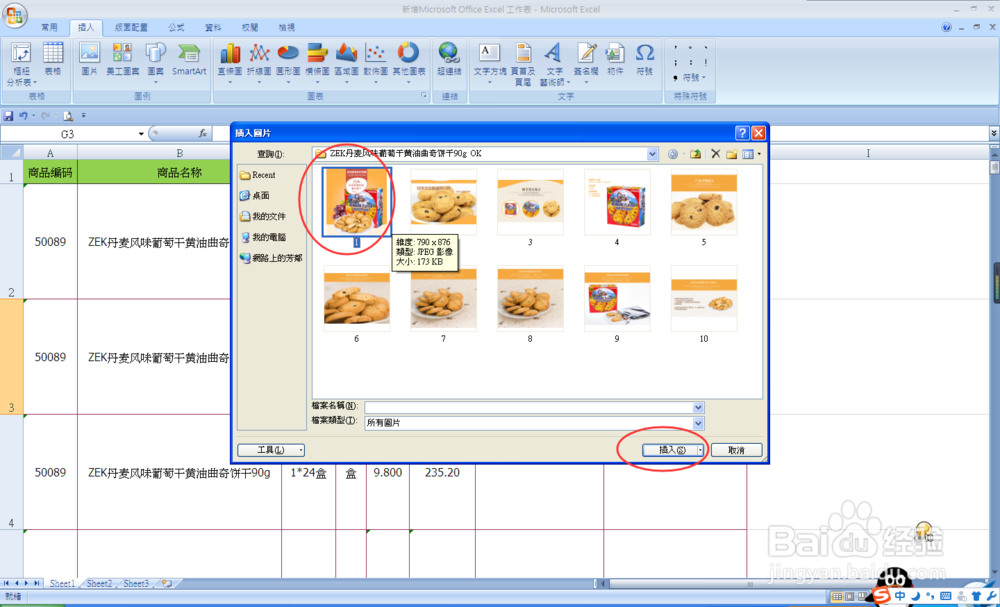The image size is (1000, 607).
Task: Open the special symbols (符號) dropdown
Action: 694,78
